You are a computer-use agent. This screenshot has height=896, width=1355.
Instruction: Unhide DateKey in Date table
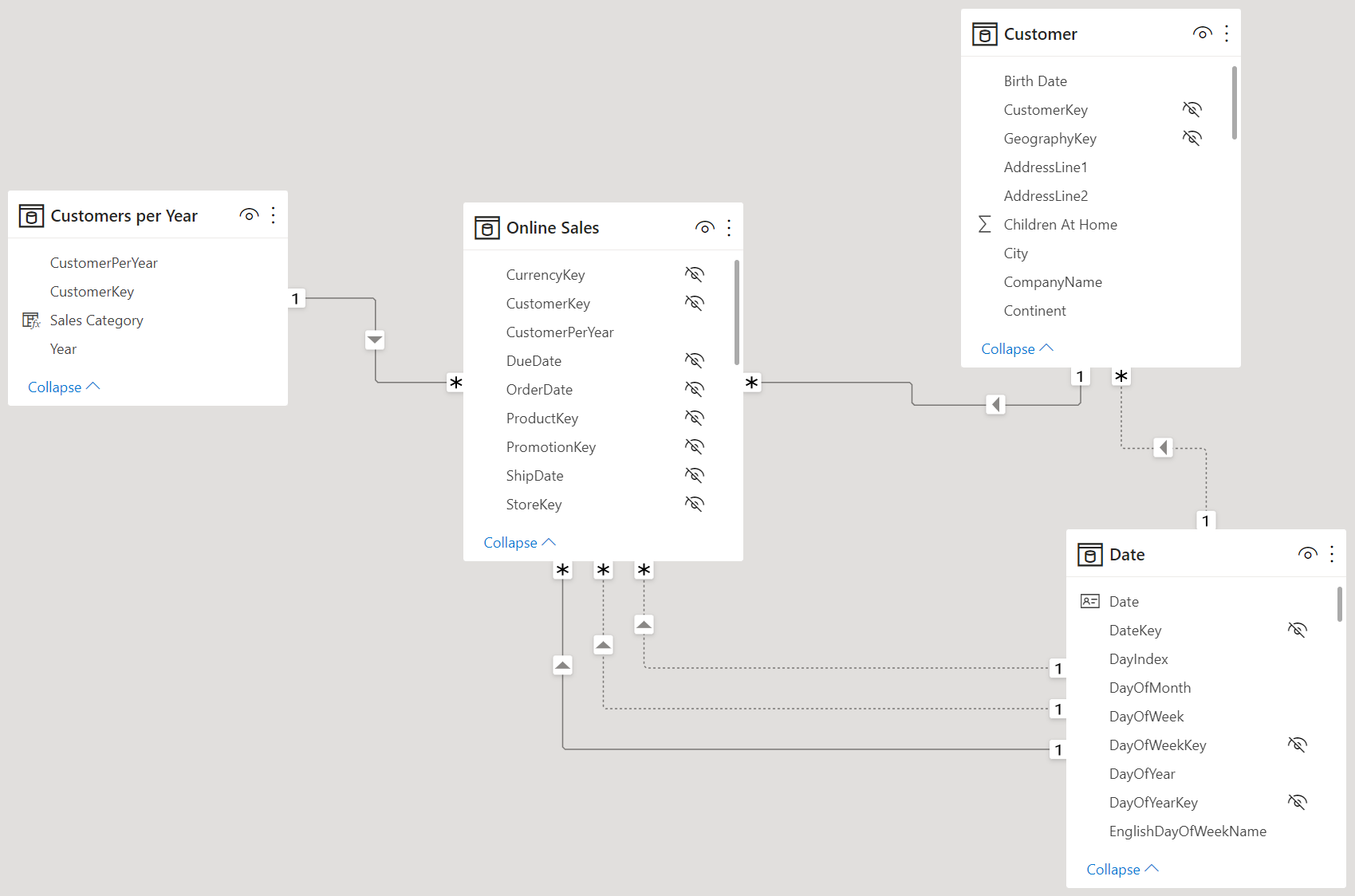[x=1298, y=631]
